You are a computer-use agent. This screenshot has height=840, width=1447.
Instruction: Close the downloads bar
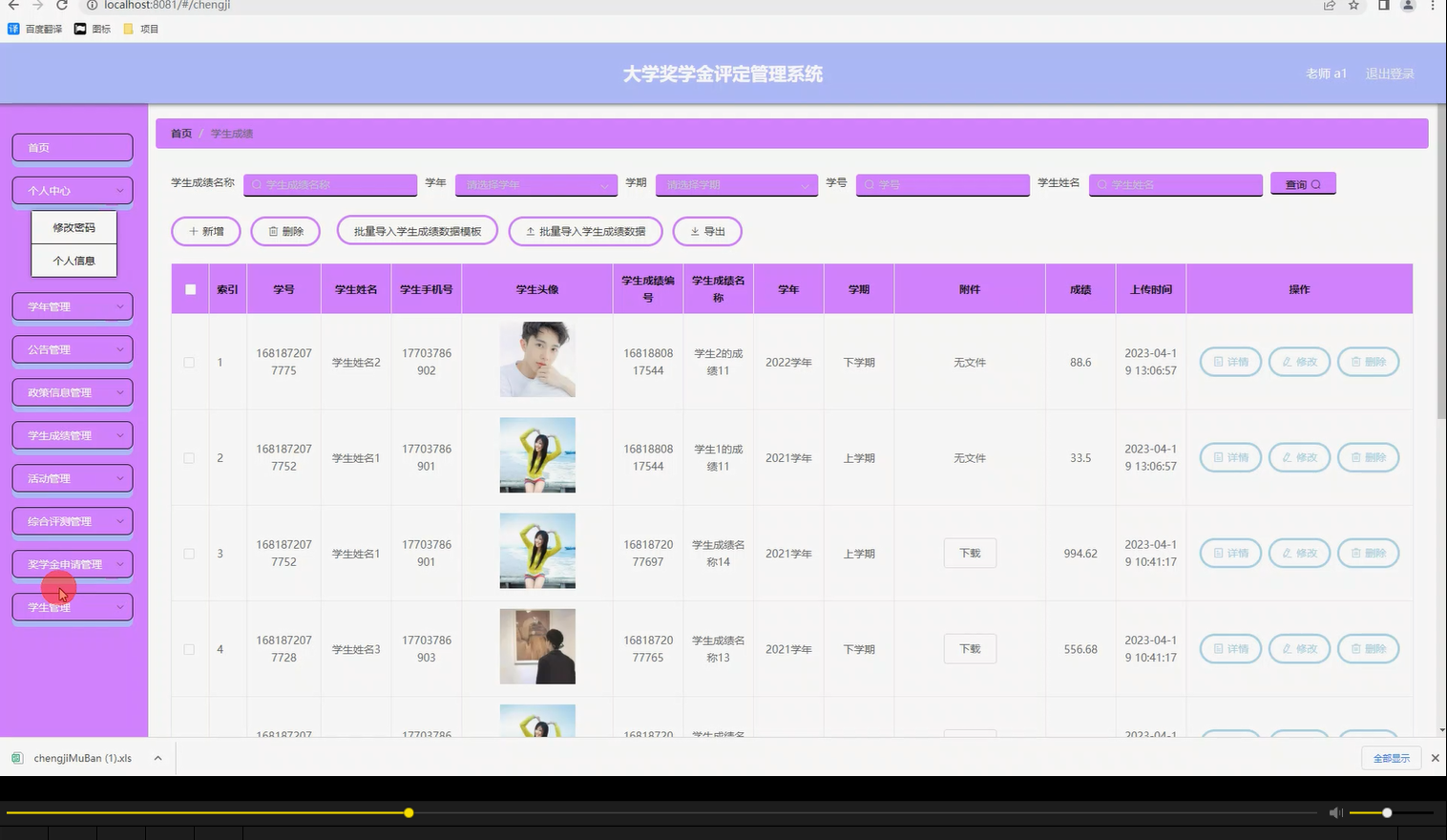pos(1435,758)
